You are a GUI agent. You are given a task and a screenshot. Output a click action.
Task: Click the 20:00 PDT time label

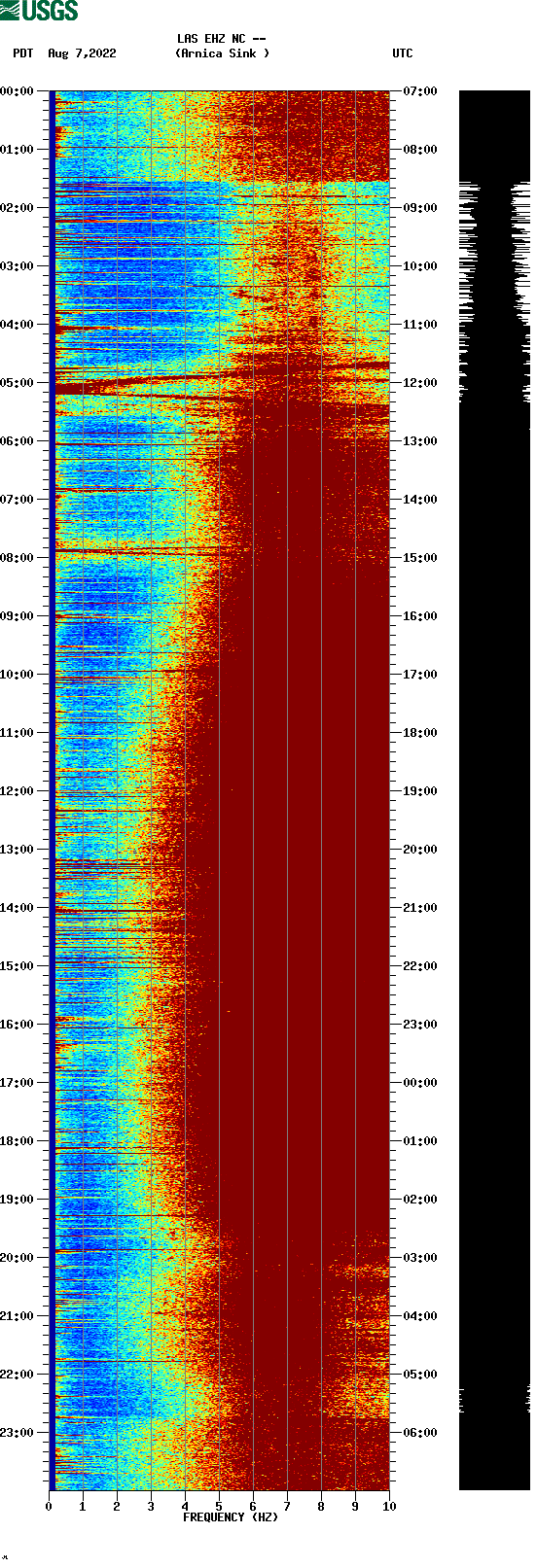[x=18, y=1258]
